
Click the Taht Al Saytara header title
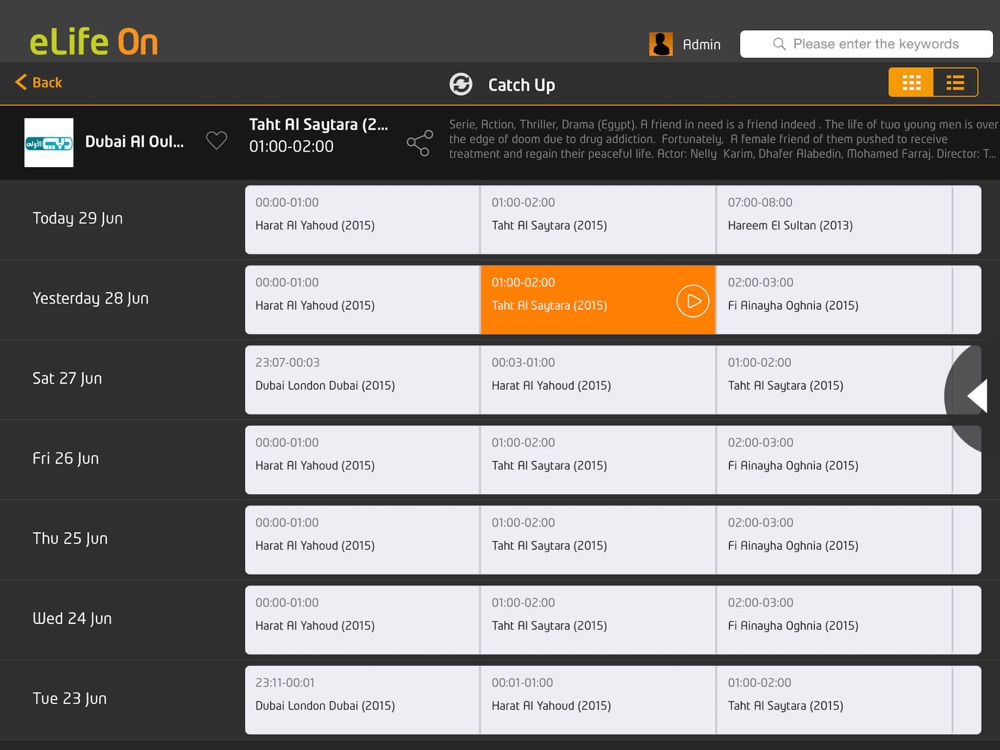coord(318,124)
